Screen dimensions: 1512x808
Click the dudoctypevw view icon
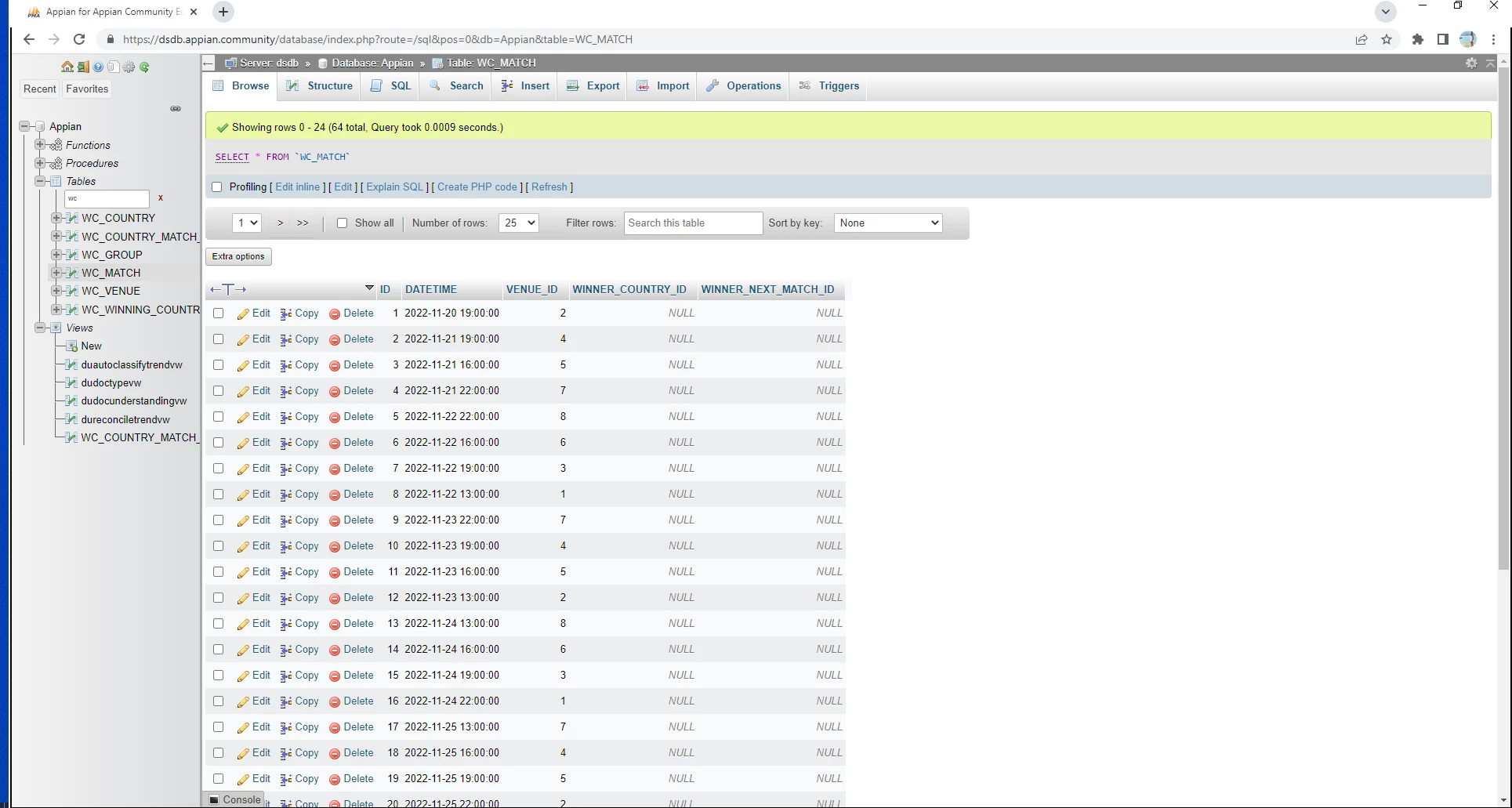(x=72, y=383)
